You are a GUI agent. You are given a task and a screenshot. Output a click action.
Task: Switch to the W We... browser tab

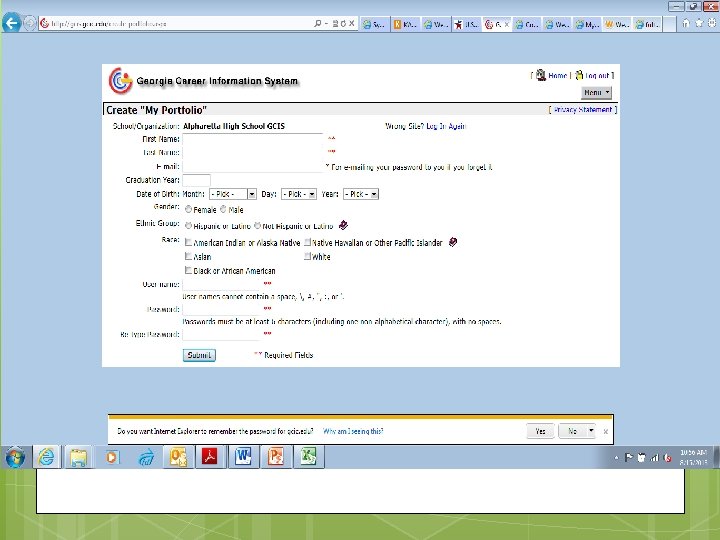[617, 24]
